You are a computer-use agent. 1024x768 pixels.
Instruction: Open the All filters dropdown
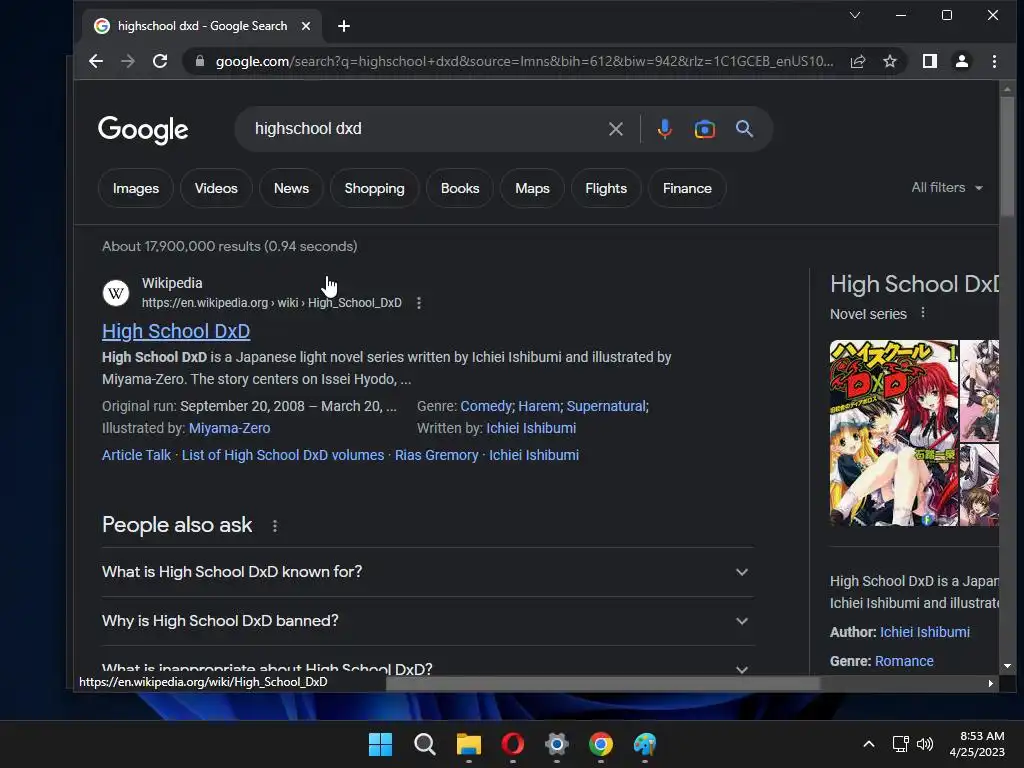coord(947,187)
